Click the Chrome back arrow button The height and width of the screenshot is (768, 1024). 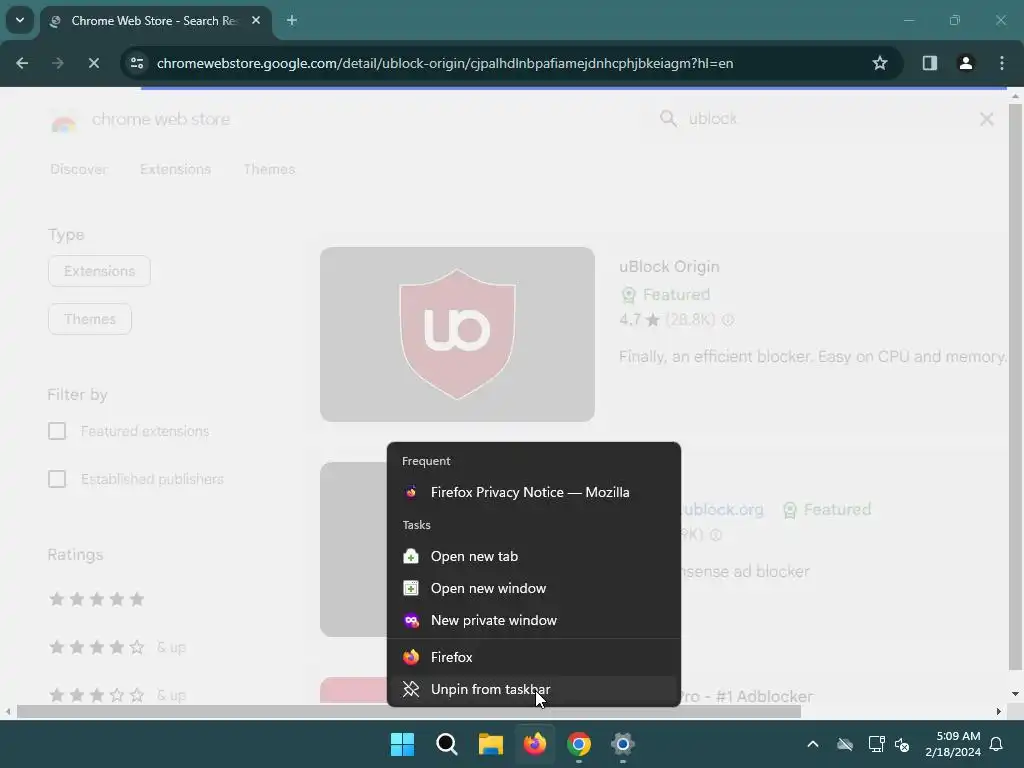click(x=22, y=63)
